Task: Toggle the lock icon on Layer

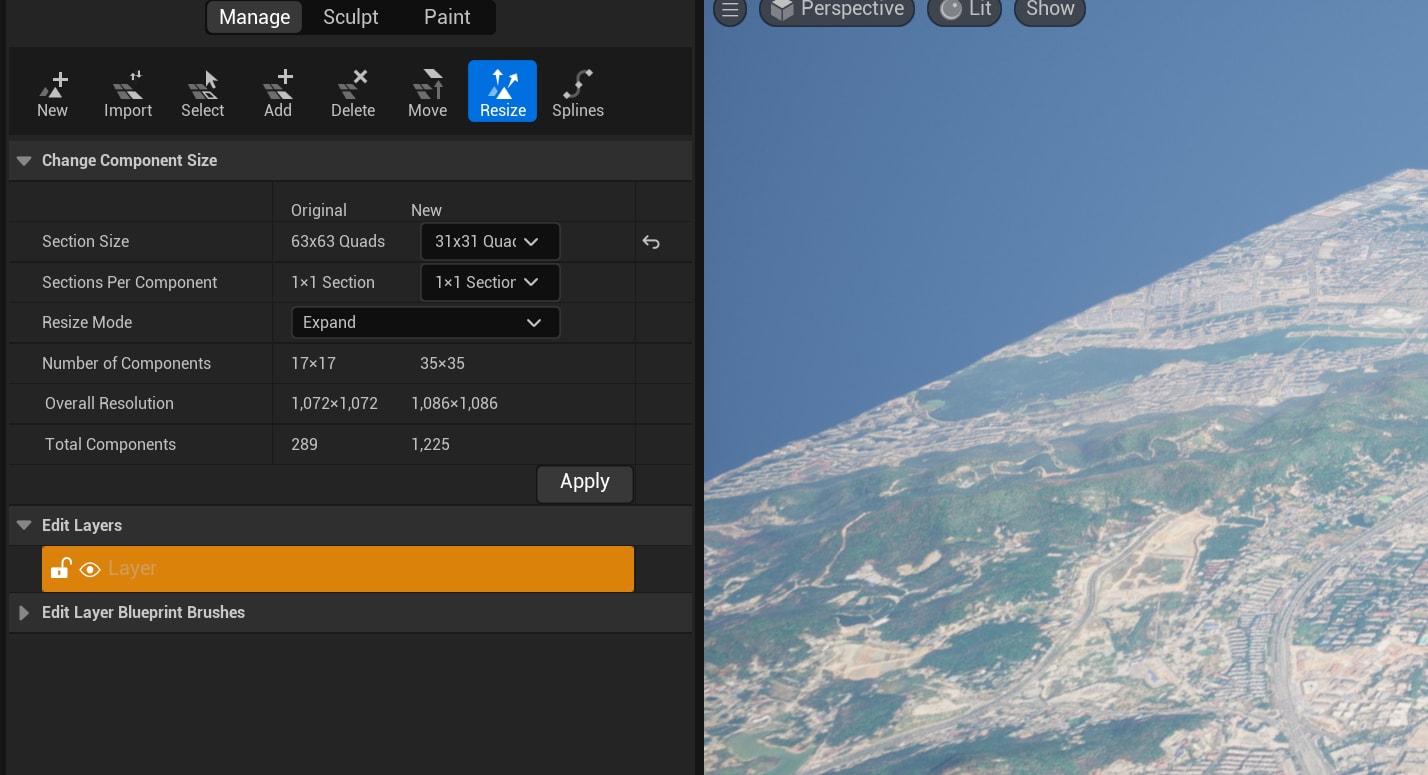Action: pos(60,569)
